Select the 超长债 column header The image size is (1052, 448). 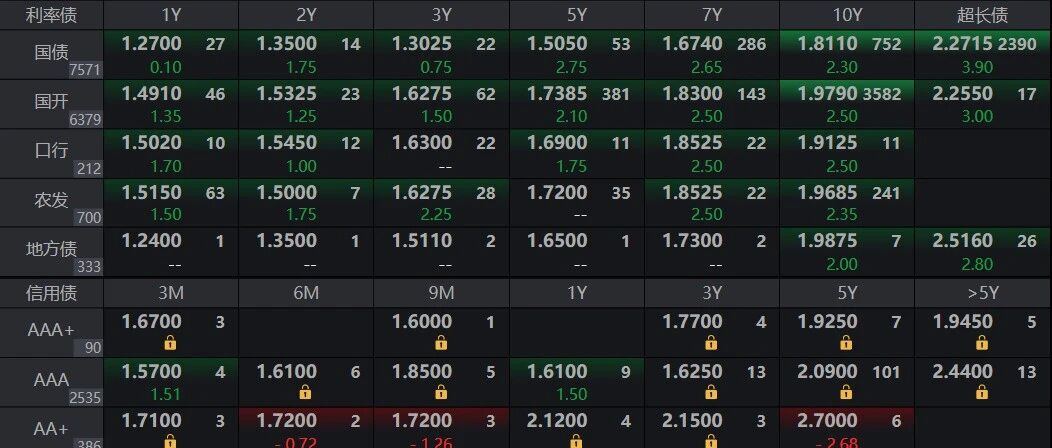coord(982,15)
